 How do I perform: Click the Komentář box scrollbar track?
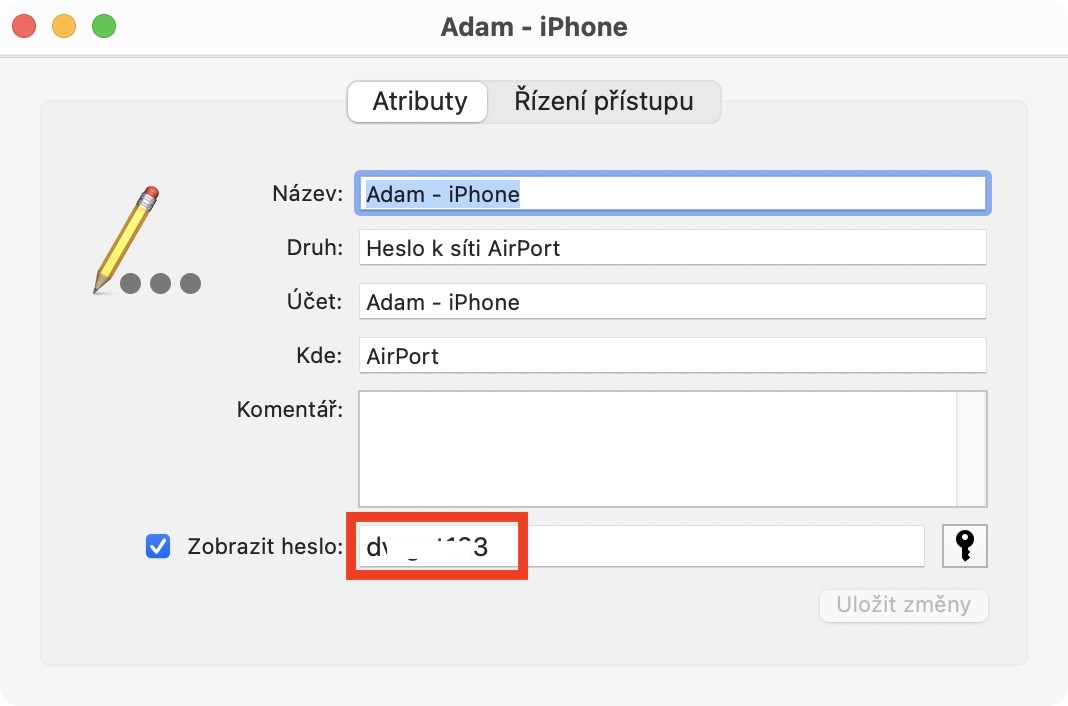[x=972, y=448]
